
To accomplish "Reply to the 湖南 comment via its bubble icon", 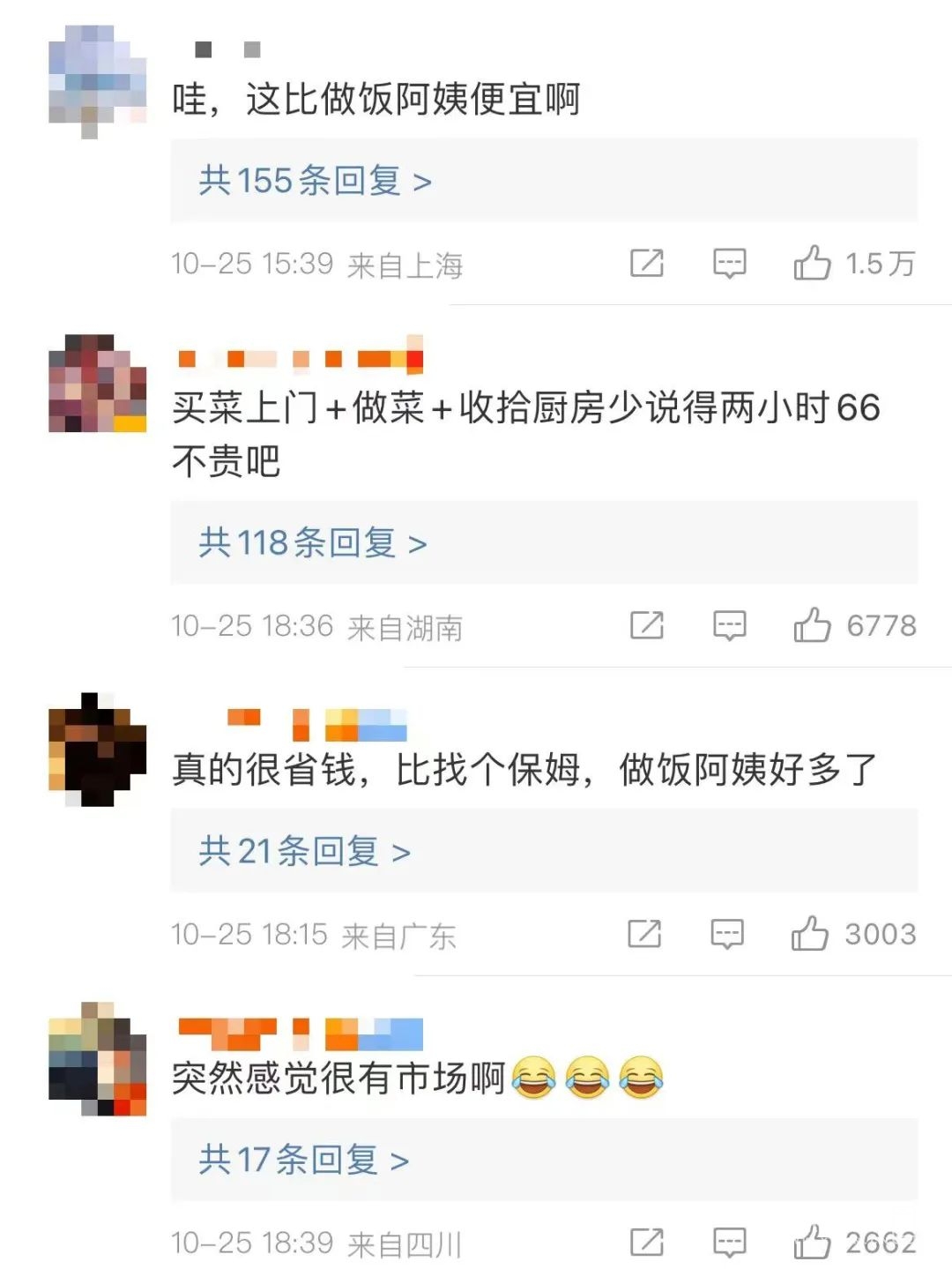I will click(x=729, y=626).
